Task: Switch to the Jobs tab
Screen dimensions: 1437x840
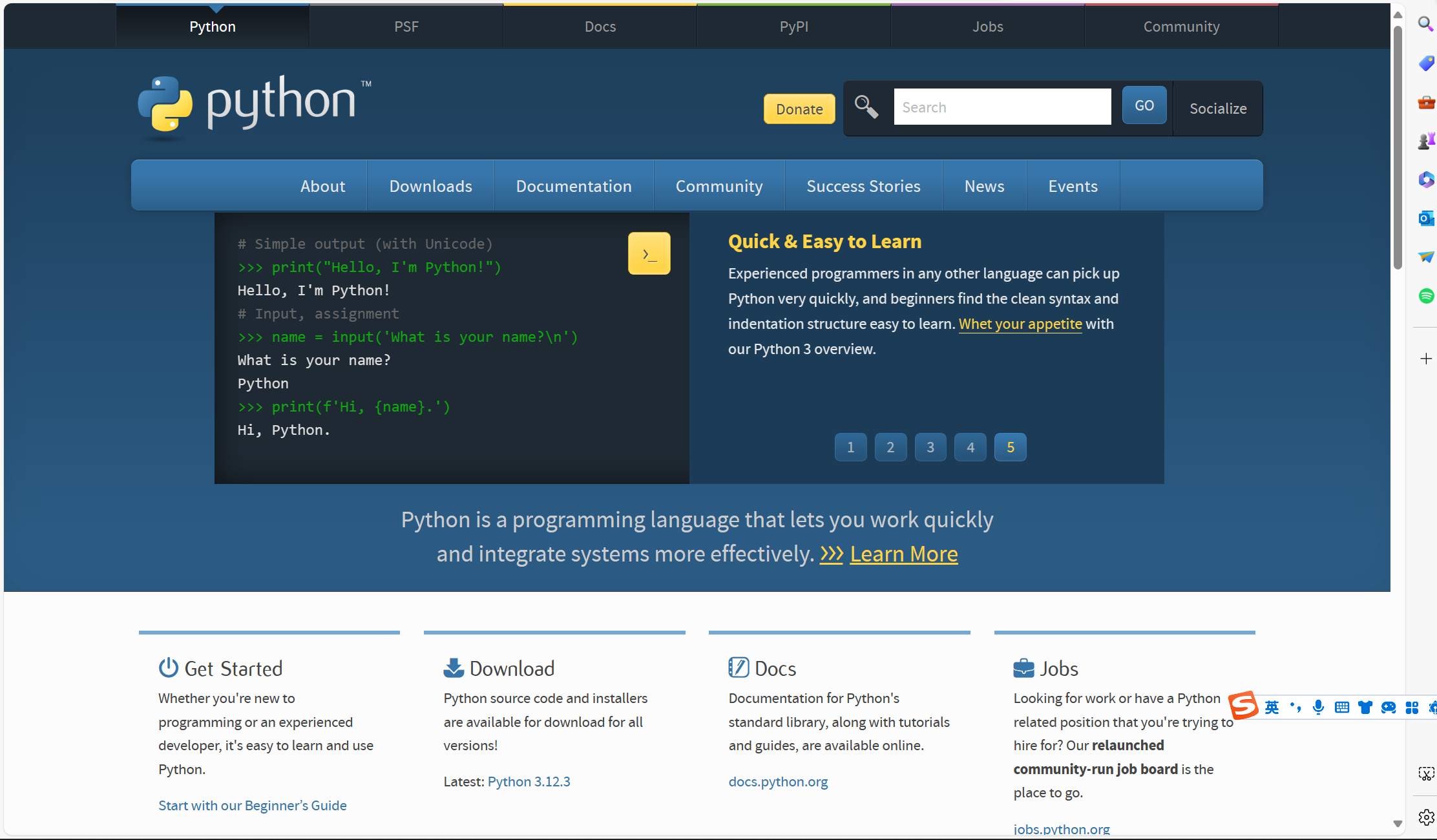Action: (x=987, y=26)
